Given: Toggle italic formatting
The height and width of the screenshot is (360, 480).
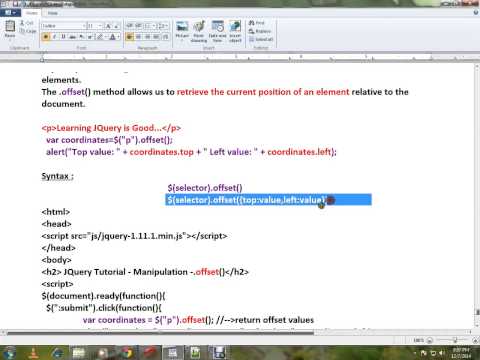Looking at the screenshot, I should pos(54,37).
